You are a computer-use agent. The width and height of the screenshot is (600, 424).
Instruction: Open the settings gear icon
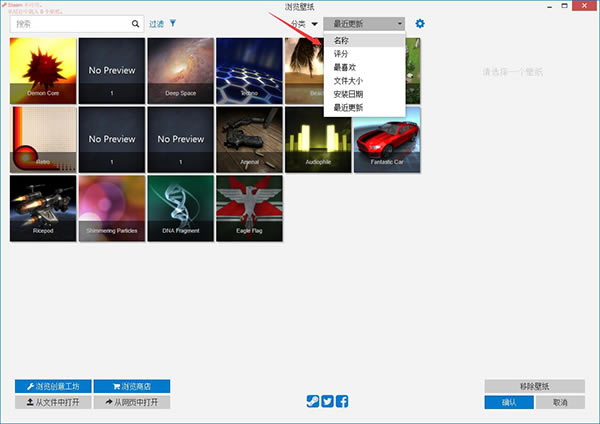[420, 24]
